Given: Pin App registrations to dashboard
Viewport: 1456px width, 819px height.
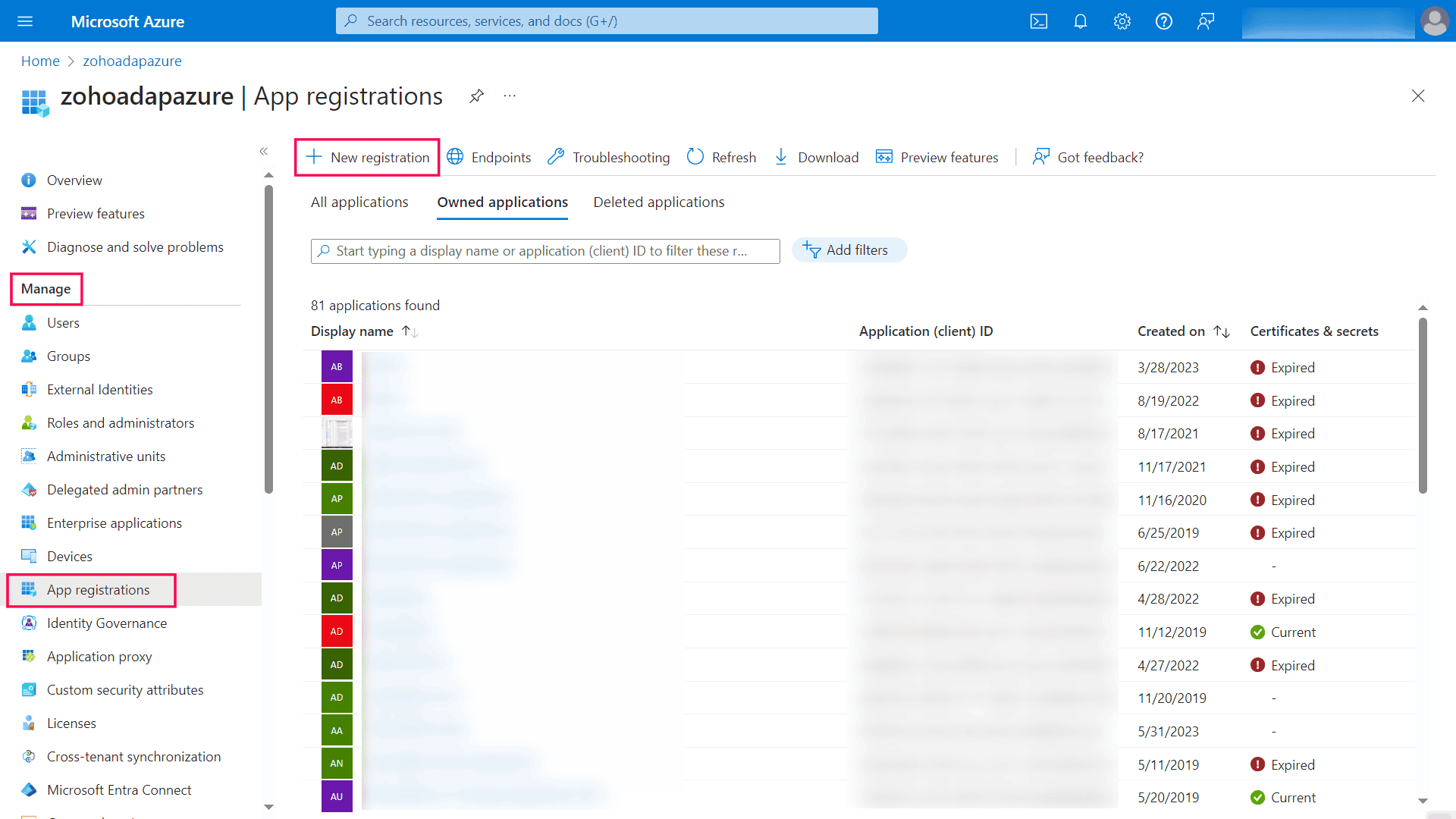Looking at the screenshot, I should click(x=476, y=96).
